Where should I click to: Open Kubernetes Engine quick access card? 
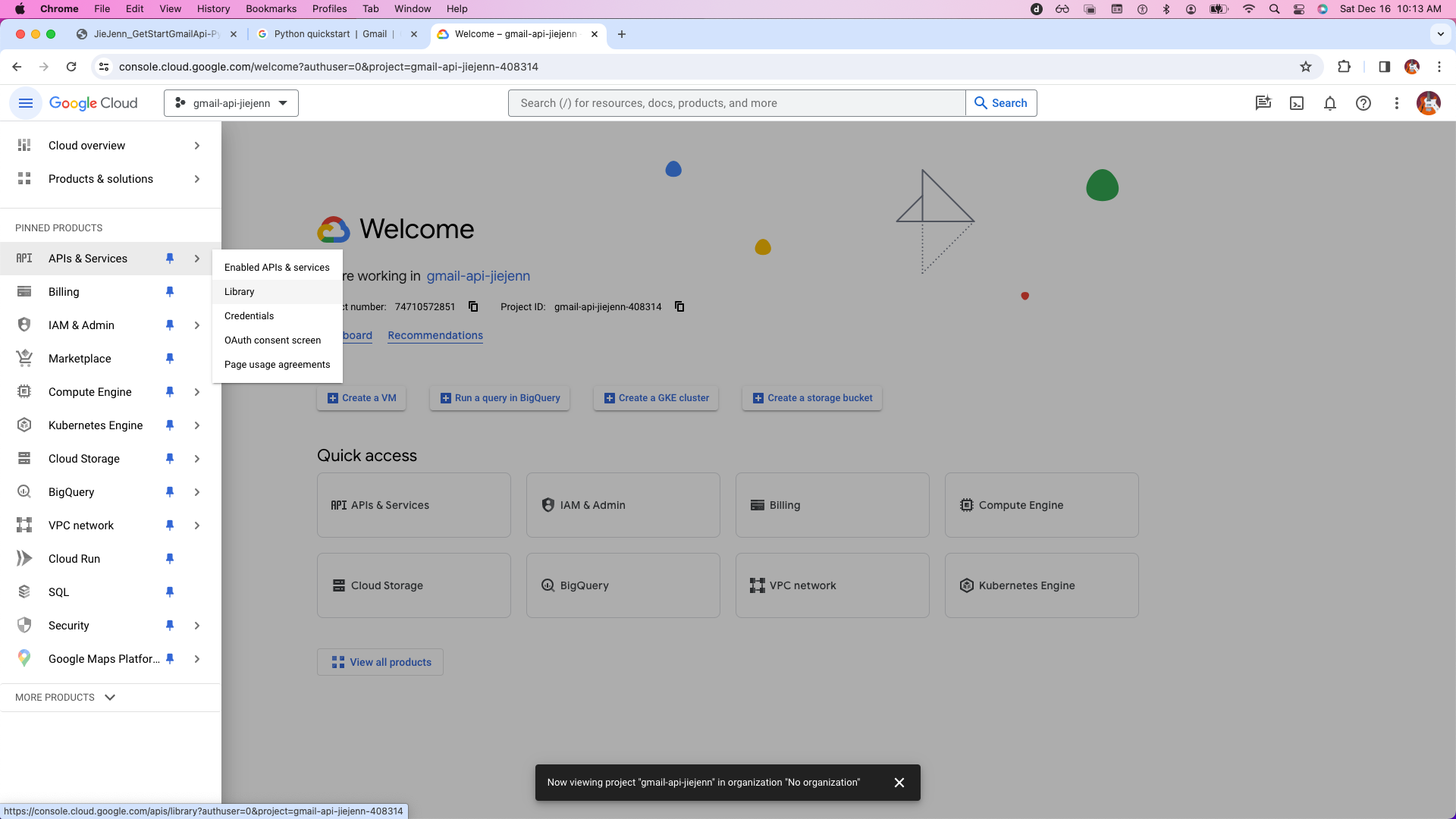[1041, 585]
